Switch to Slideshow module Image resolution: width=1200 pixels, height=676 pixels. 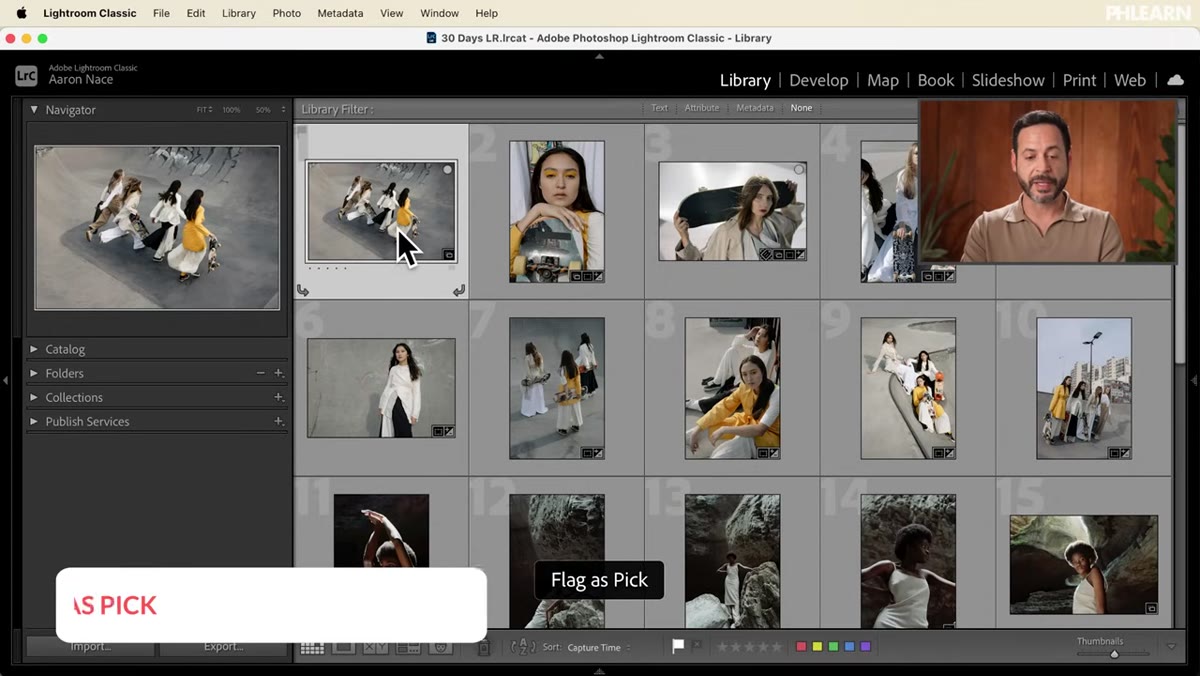pyautogui.click(x=1008, y=80)
